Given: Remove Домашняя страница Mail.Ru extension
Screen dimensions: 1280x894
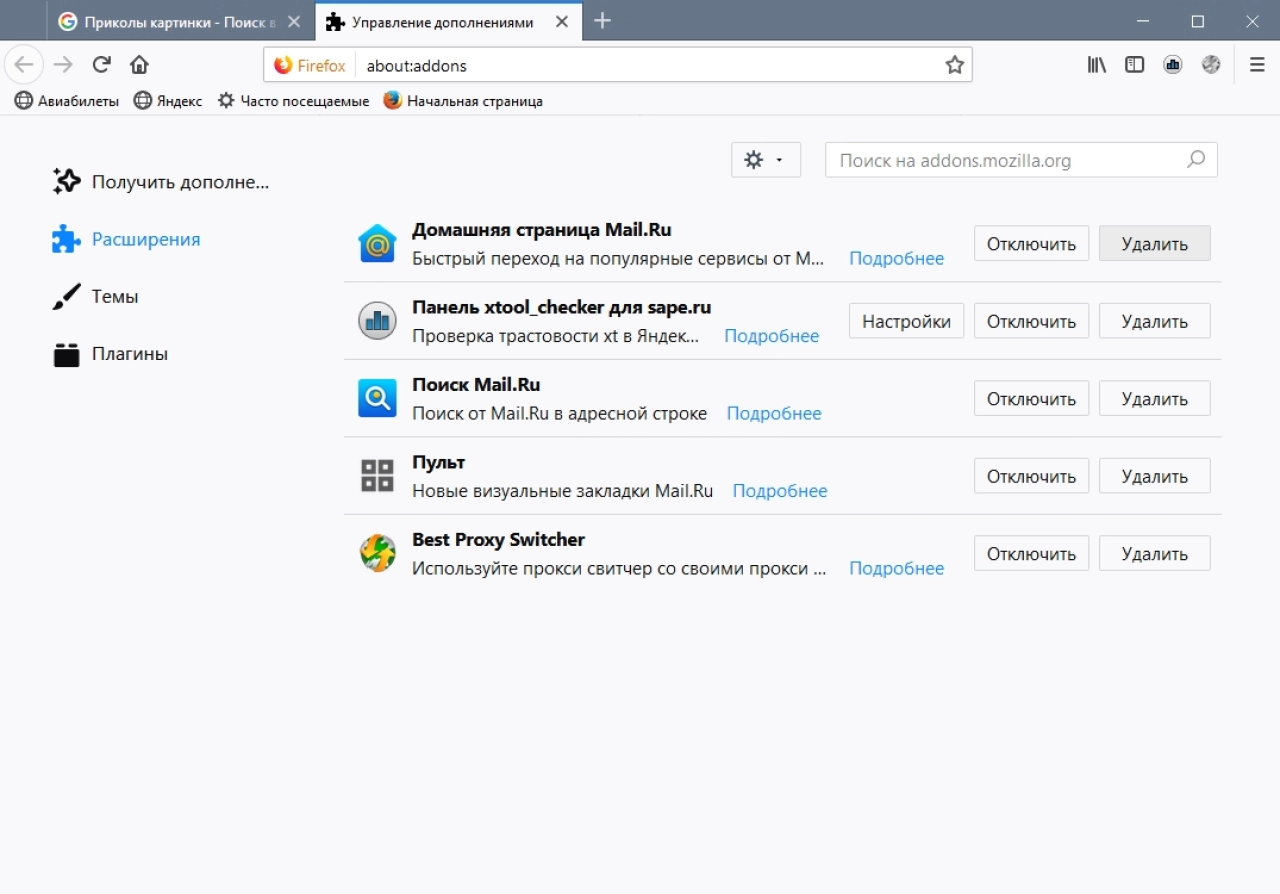Looking at the screenshot, I should pyautogui.click(x=1154, y=243).
